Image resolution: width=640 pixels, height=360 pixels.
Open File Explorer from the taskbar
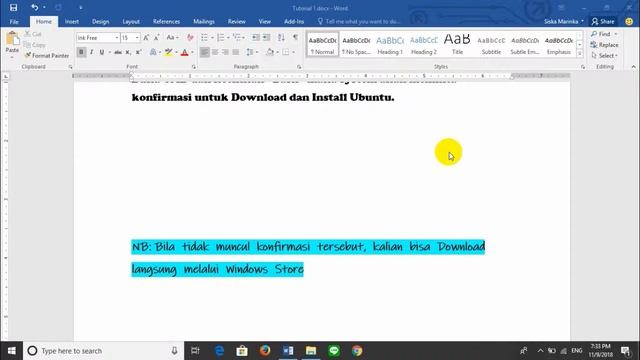[311, 351]
